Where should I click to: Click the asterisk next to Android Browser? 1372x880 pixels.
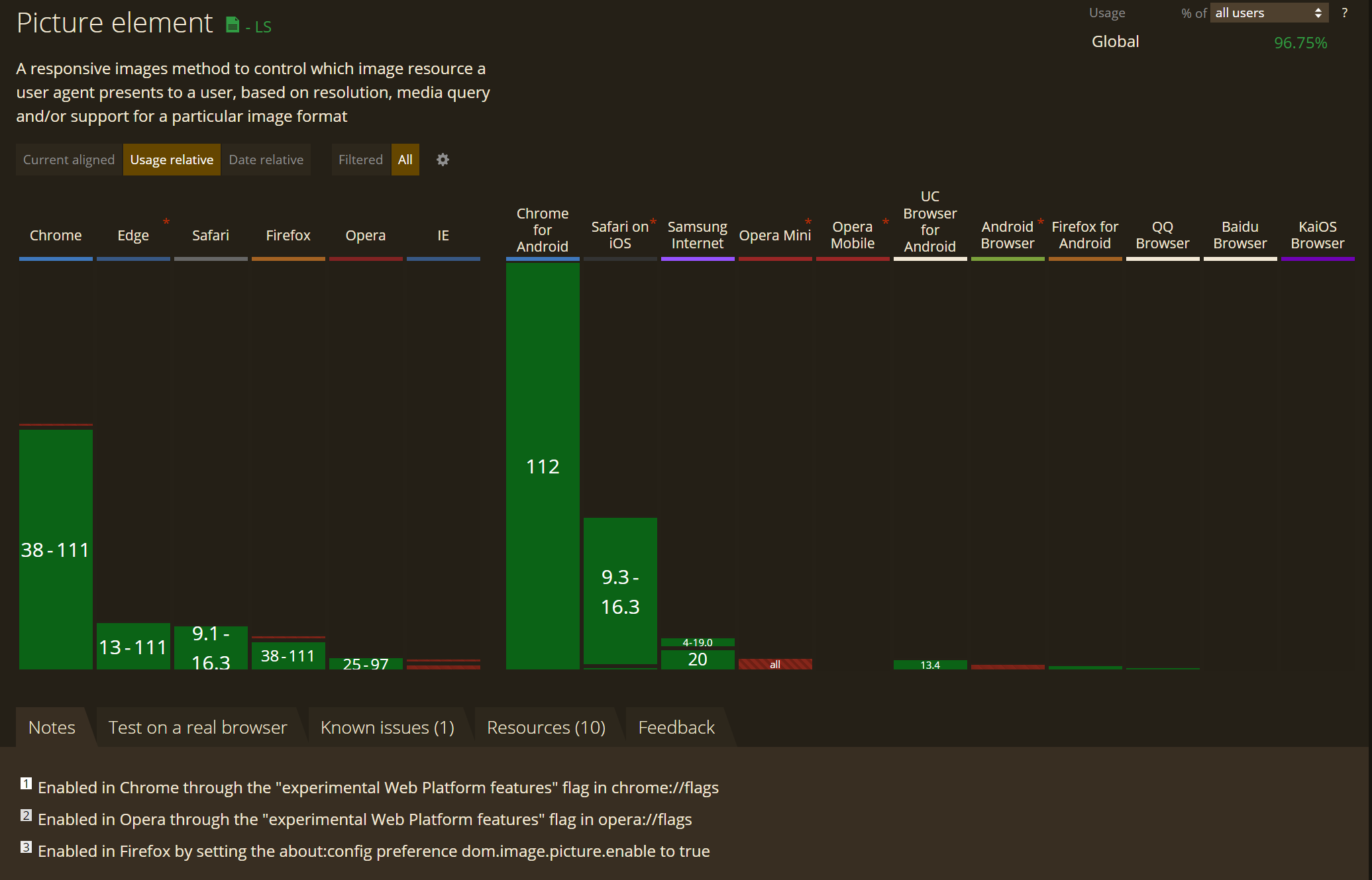[1041, 222]
